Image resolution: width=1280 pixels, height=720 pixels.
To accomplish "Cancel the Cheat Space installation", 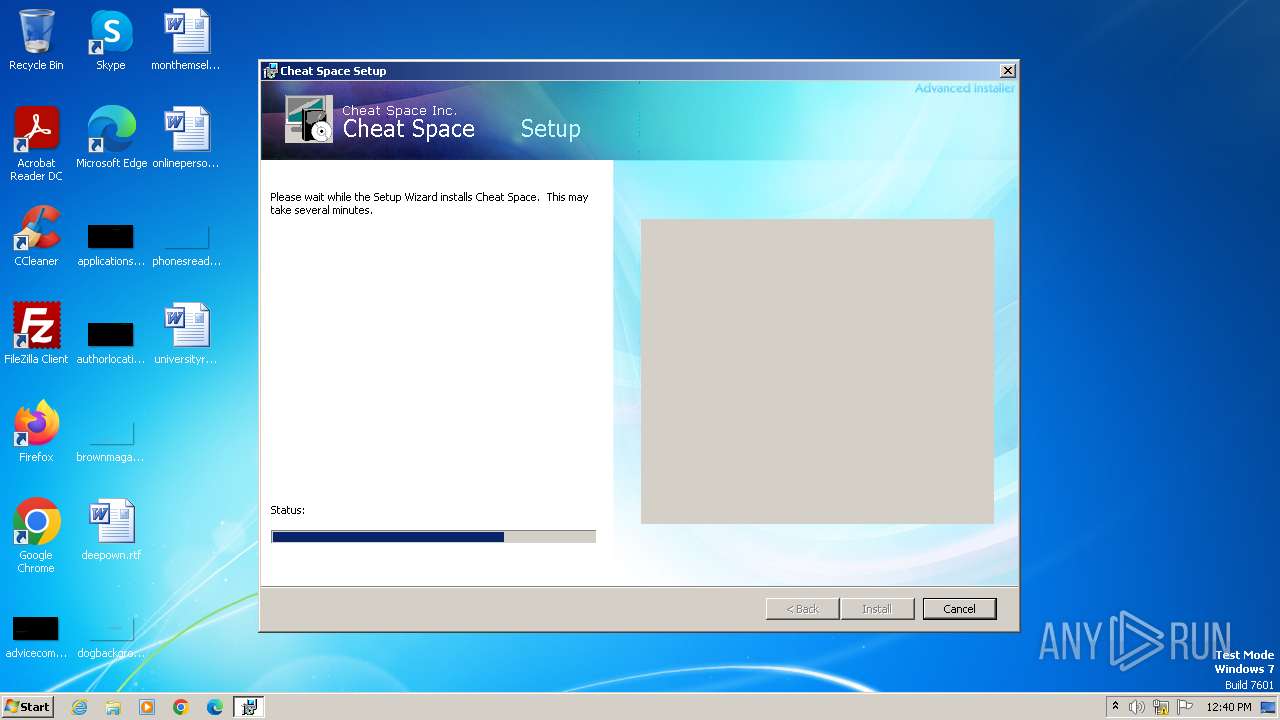I will click(959, 608).
